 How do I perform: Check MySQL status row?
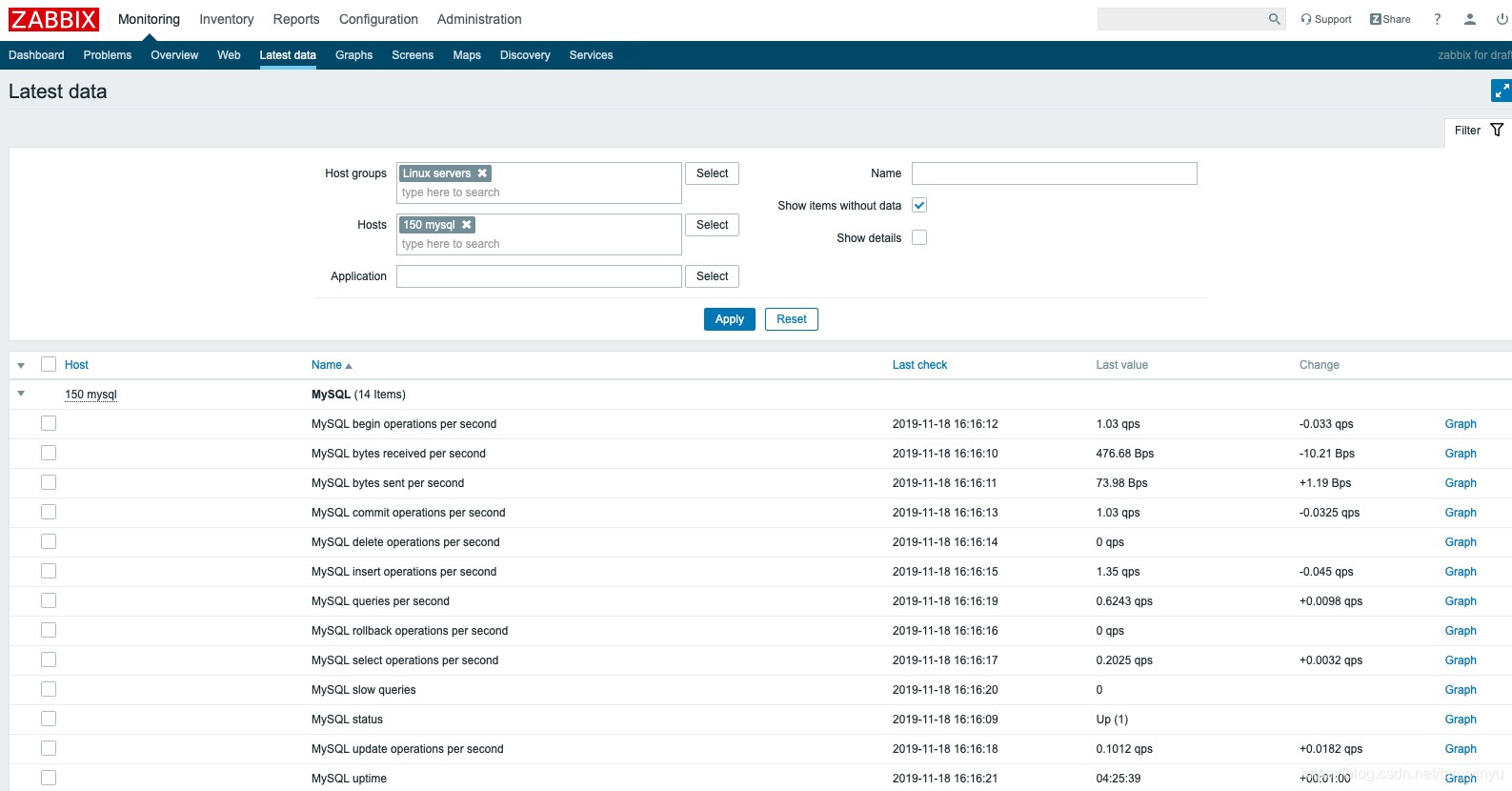[x=49, y=719]
